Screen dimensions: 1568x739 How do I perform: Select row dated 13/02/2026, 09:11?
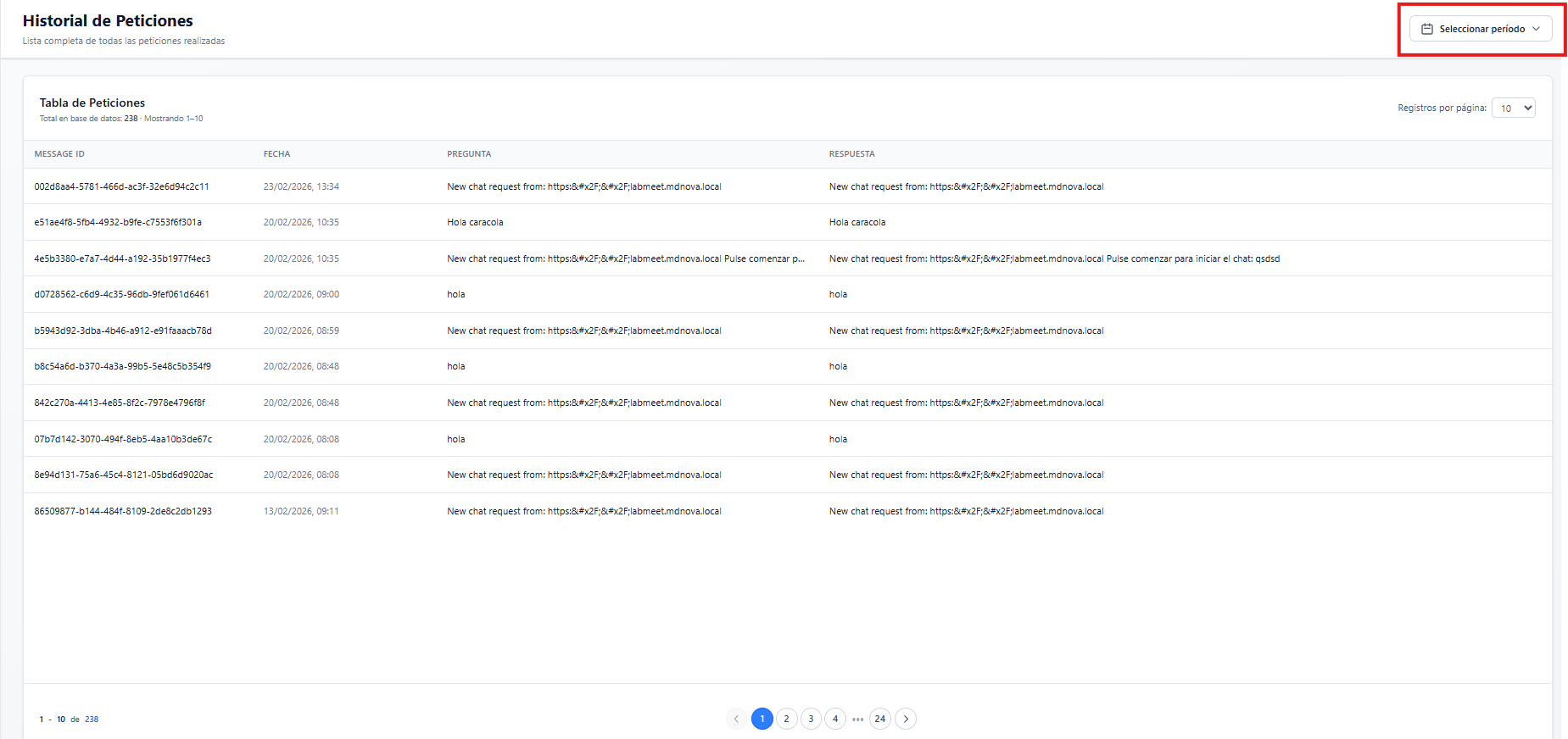(x=301, y=511)
